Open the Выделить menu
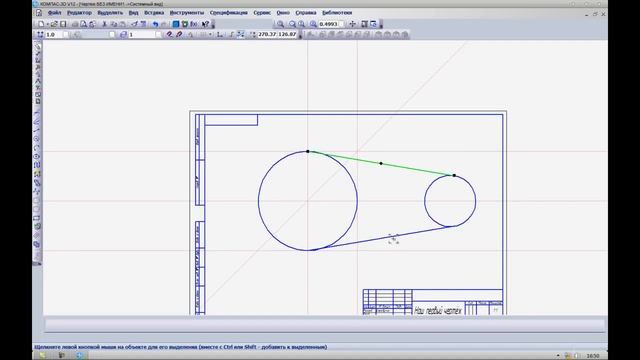The image size is (640, 360). pyautogui.click(x=110, y=13)
